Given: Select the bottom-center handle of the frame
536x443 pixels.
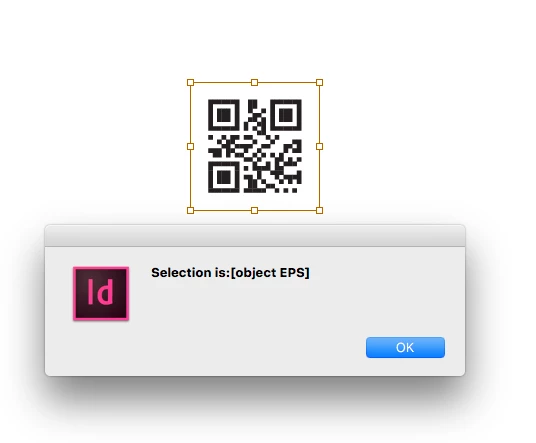Looking at the screenshot, I should point(254,210).
